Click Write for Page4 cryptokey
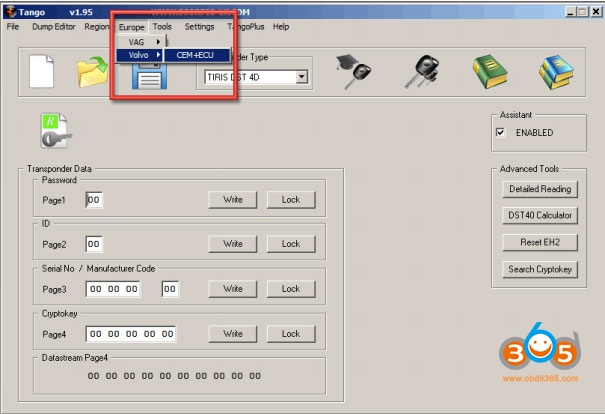The image size is (605, 414). 233,334
